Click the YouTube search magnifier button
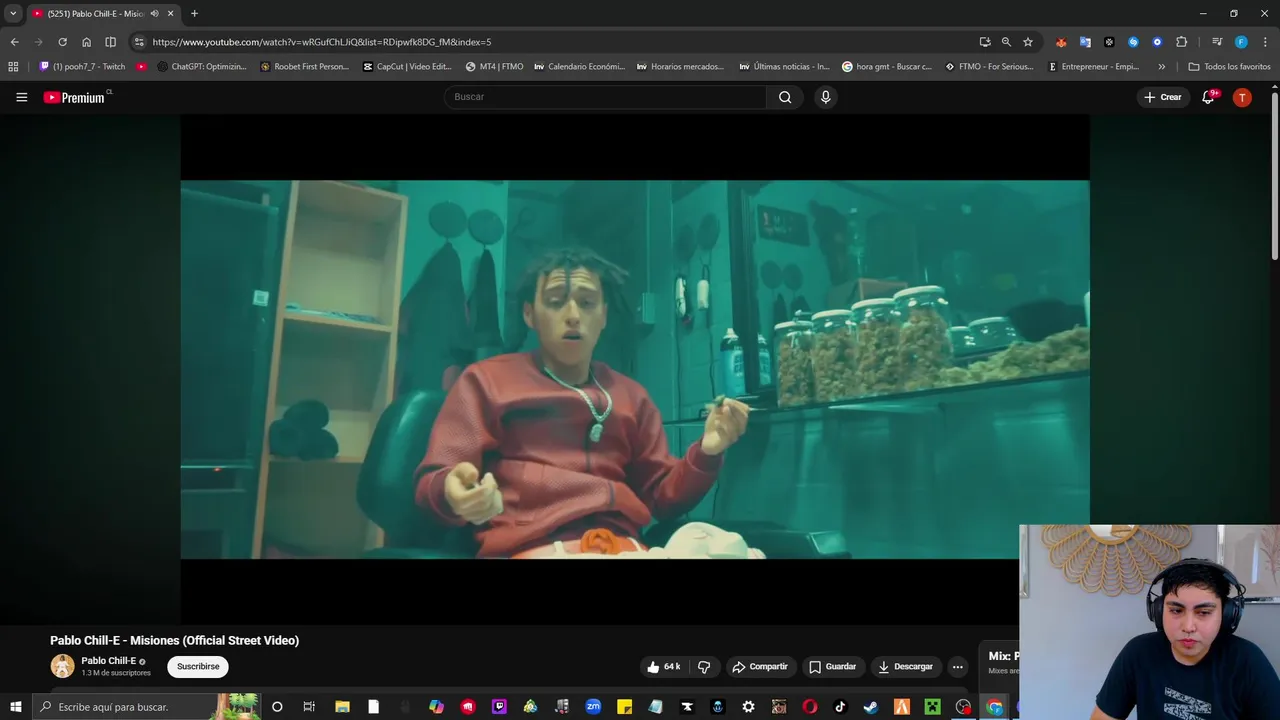1280x720 pixels. pos(785,97)
